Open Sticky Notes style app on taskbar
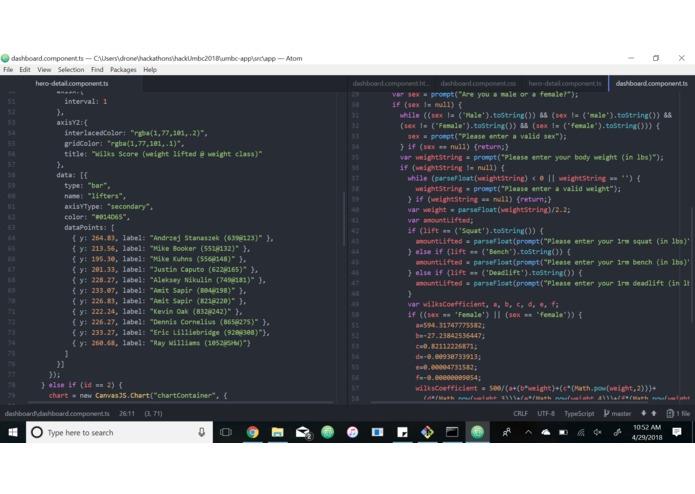Image resolution: width=695 pixels, height=494 pixels. 402,432
